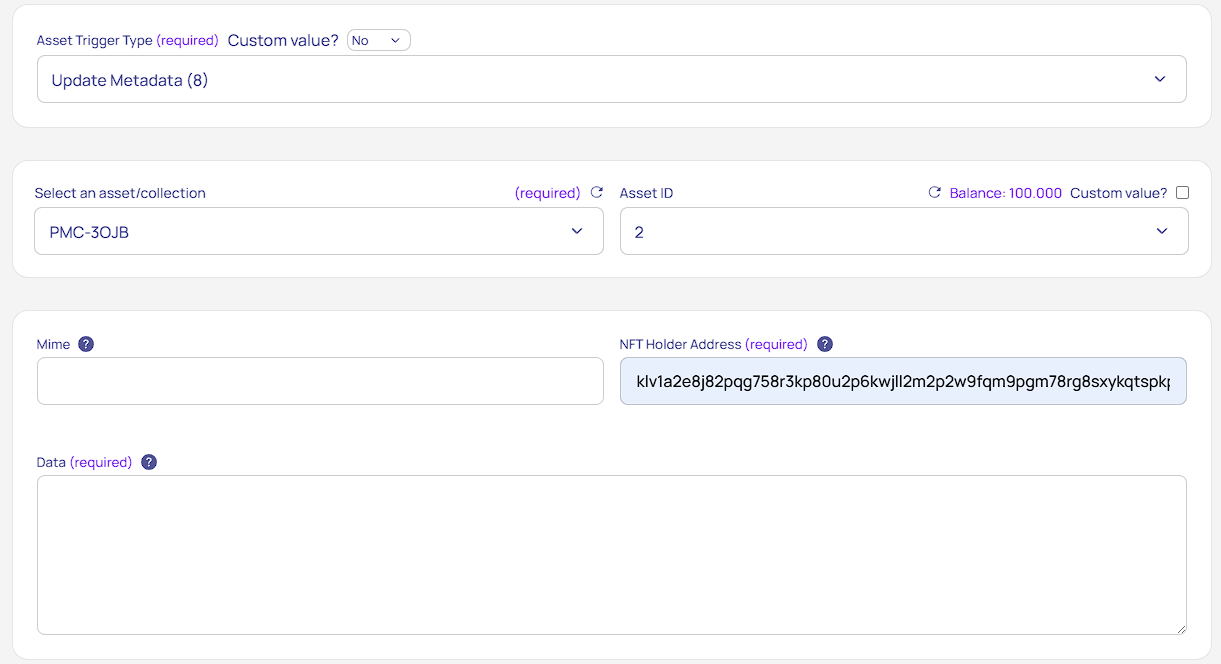Click the refresh icon beside asset/collection
1221x664 pixels.
[x=597, y=193]
